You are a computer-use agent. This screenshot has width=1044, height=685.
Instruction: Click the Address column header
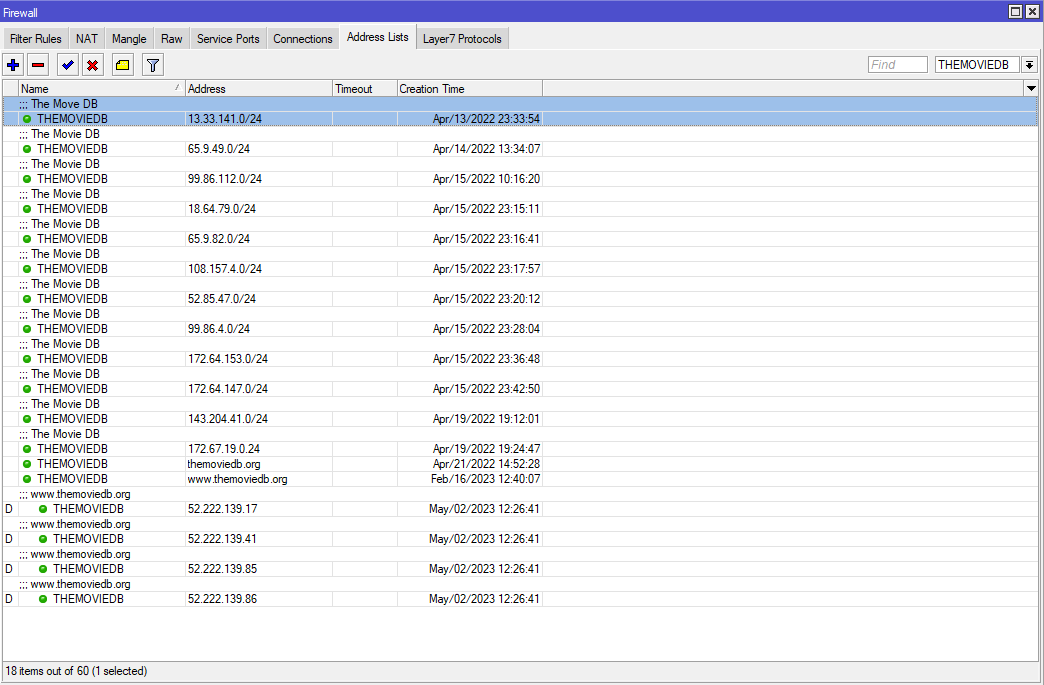coord(258,89)
